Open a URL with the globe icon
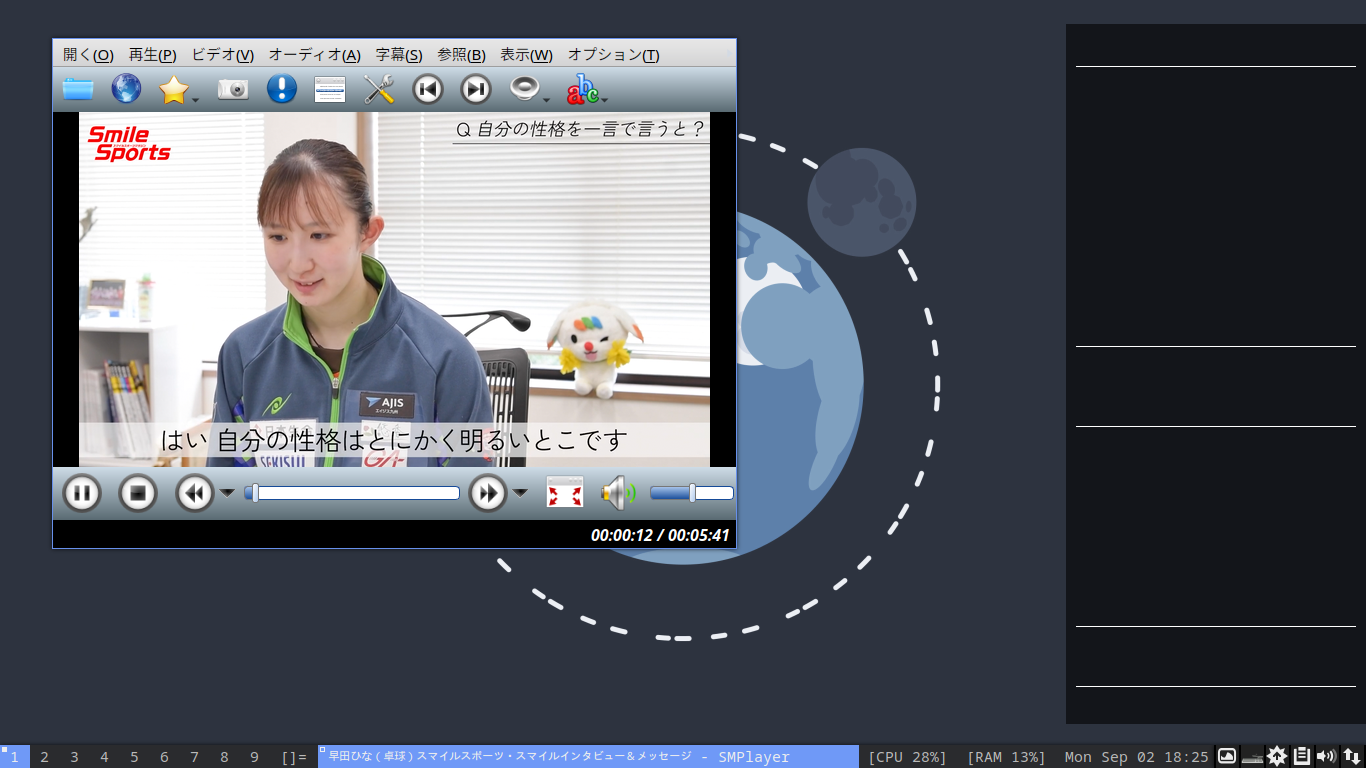 tap(126, 89)
